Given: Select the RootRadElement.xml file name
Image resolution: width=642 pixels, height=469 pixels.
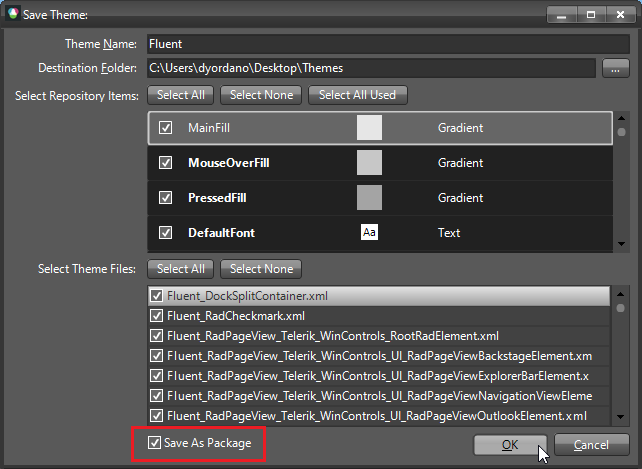Looking at the screenshot, I should click(333, 336).
